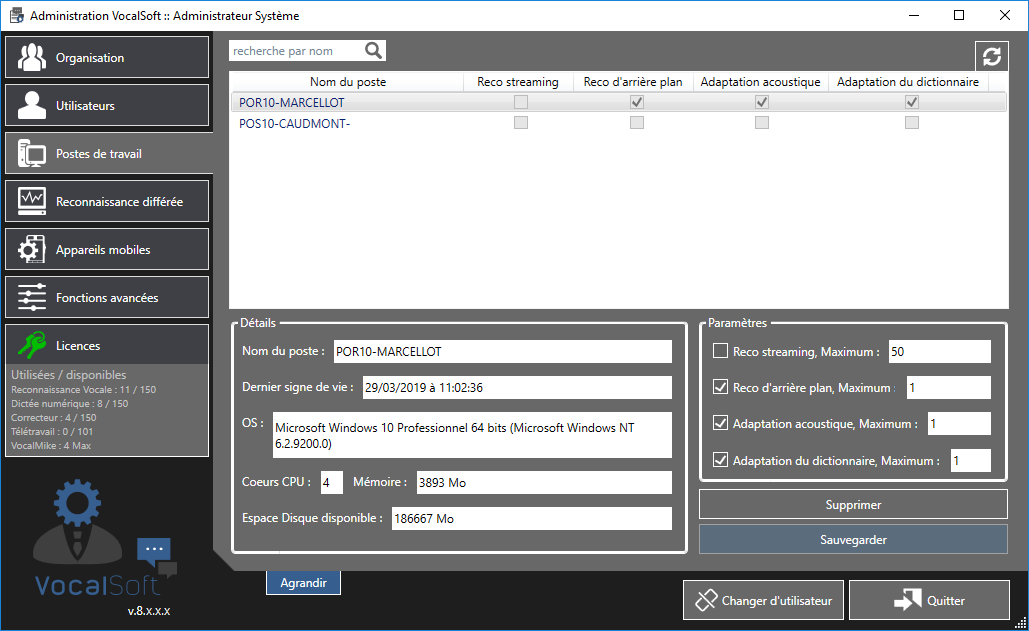
Task: Sort by Adaptation acoustique column header
Action: coord(760,81)
